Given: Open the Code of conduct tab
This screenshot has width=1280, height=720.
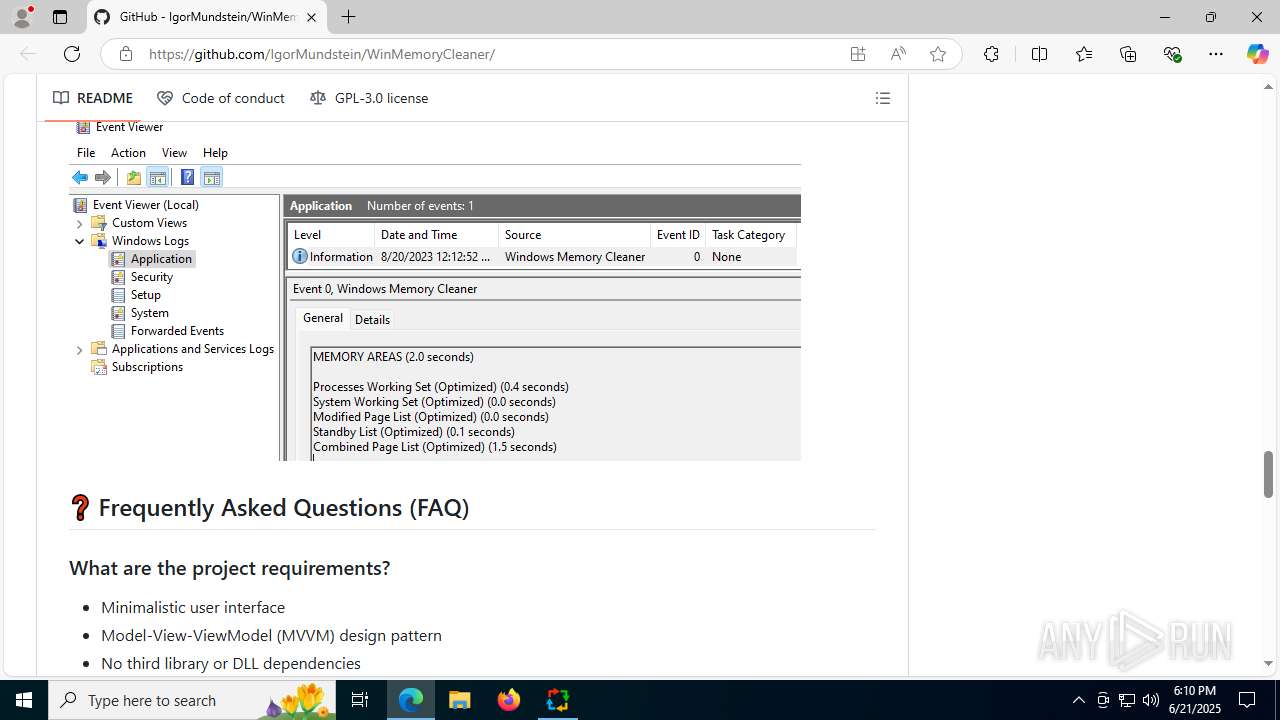Looking at the screenshot, I should coord(221,98).
